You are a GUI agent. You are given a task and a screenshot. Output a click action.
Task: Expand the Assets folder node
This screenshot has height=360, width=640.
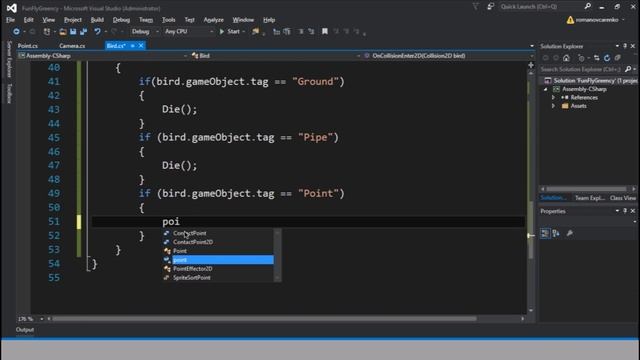tap(553, 106)
